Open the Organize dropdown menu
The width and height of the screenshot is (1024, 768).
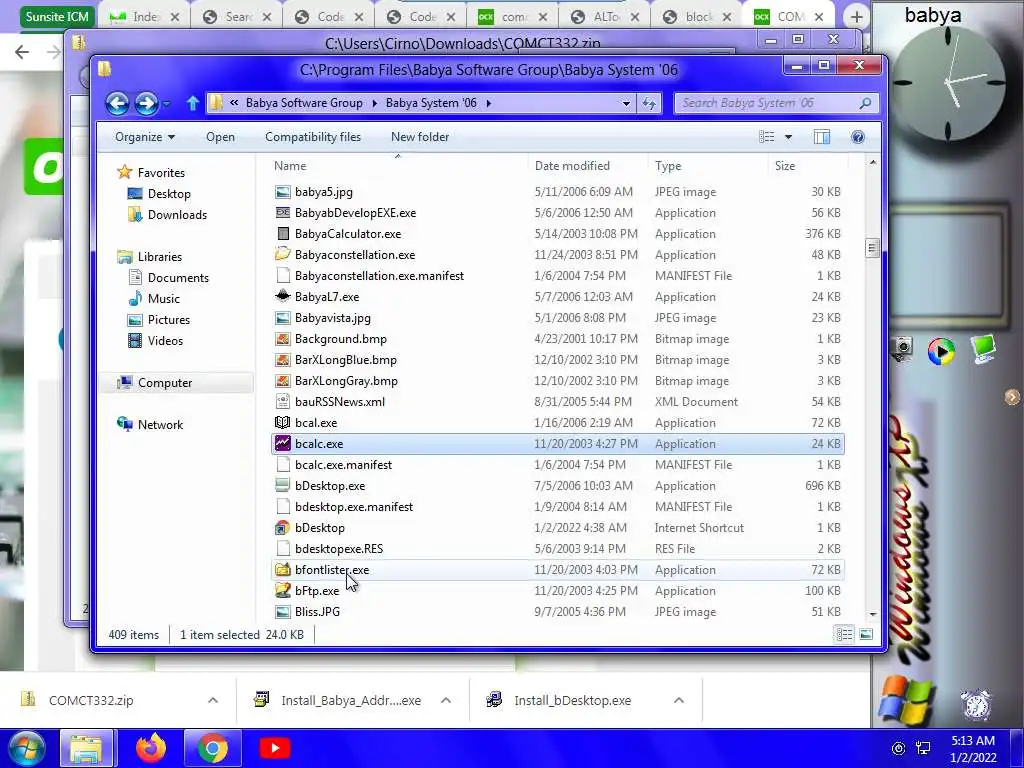[145, 136]
